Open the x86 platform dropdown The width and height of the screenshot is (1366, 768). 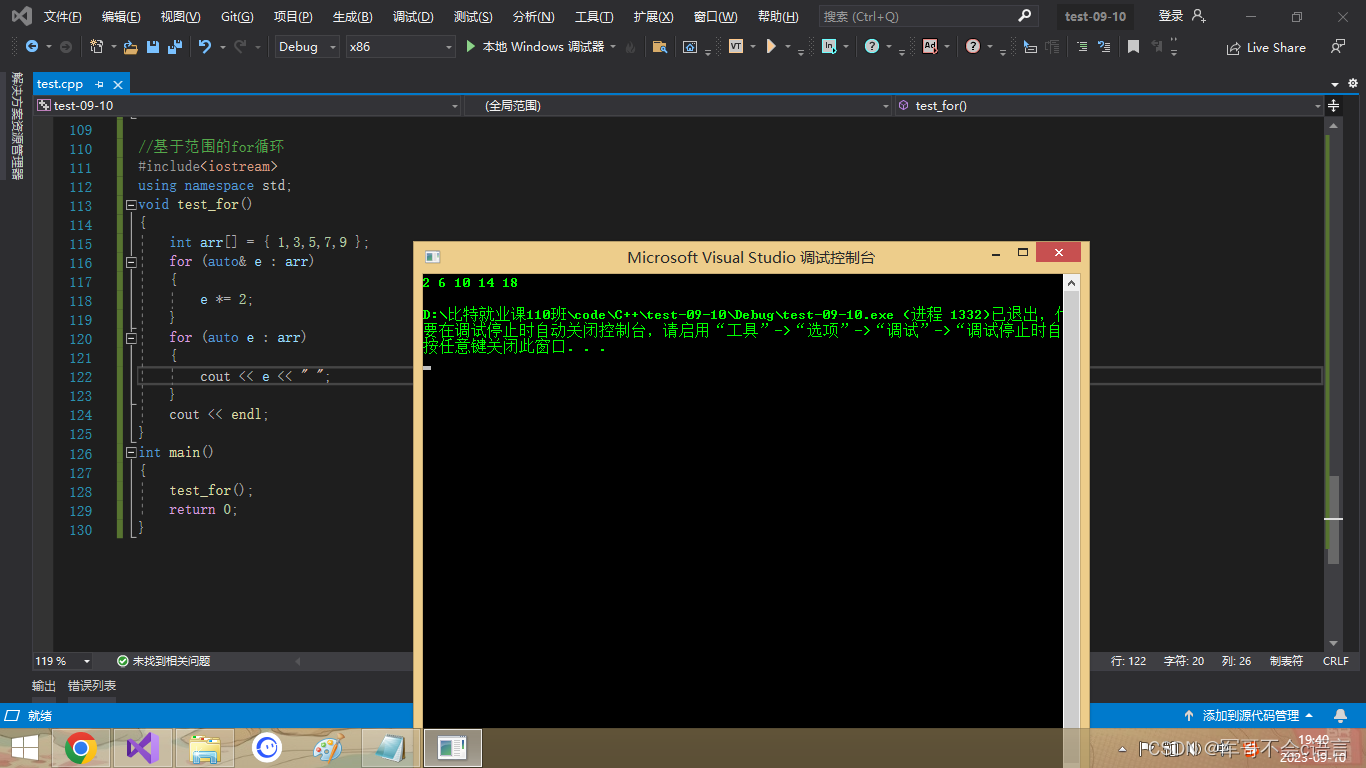click(400, 47)
